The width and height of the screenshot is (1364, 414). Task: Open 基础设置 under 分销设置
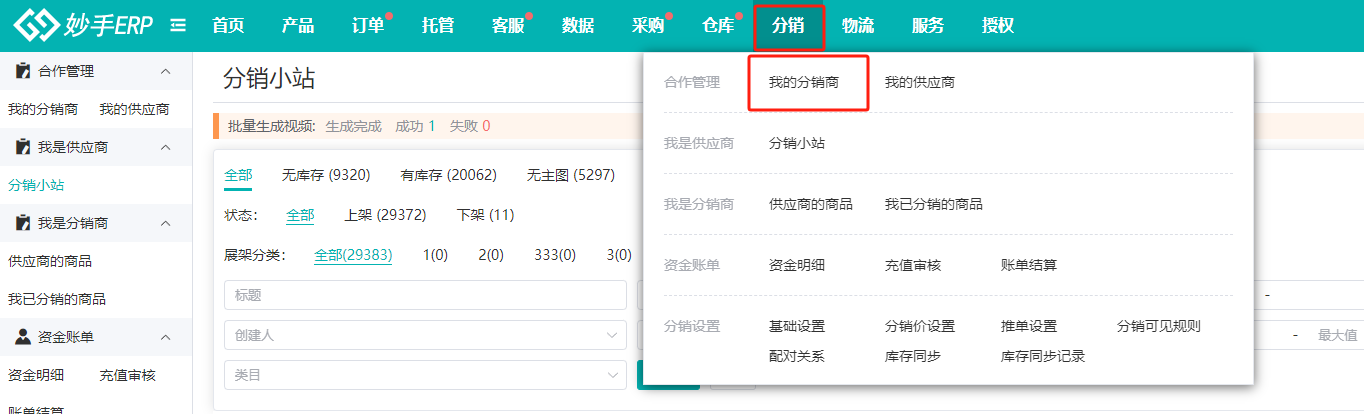point(797,326)
